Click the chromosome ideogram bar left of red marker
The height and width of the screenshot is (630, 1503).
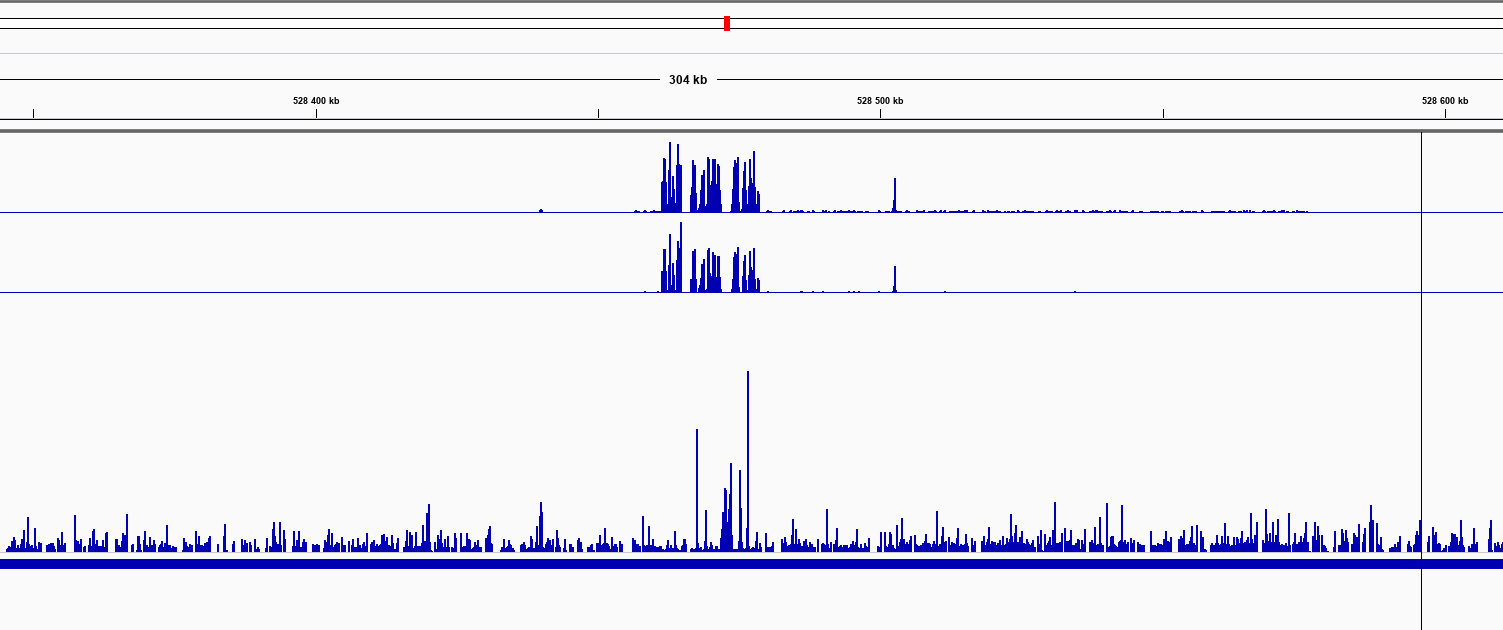coord(360,23)
